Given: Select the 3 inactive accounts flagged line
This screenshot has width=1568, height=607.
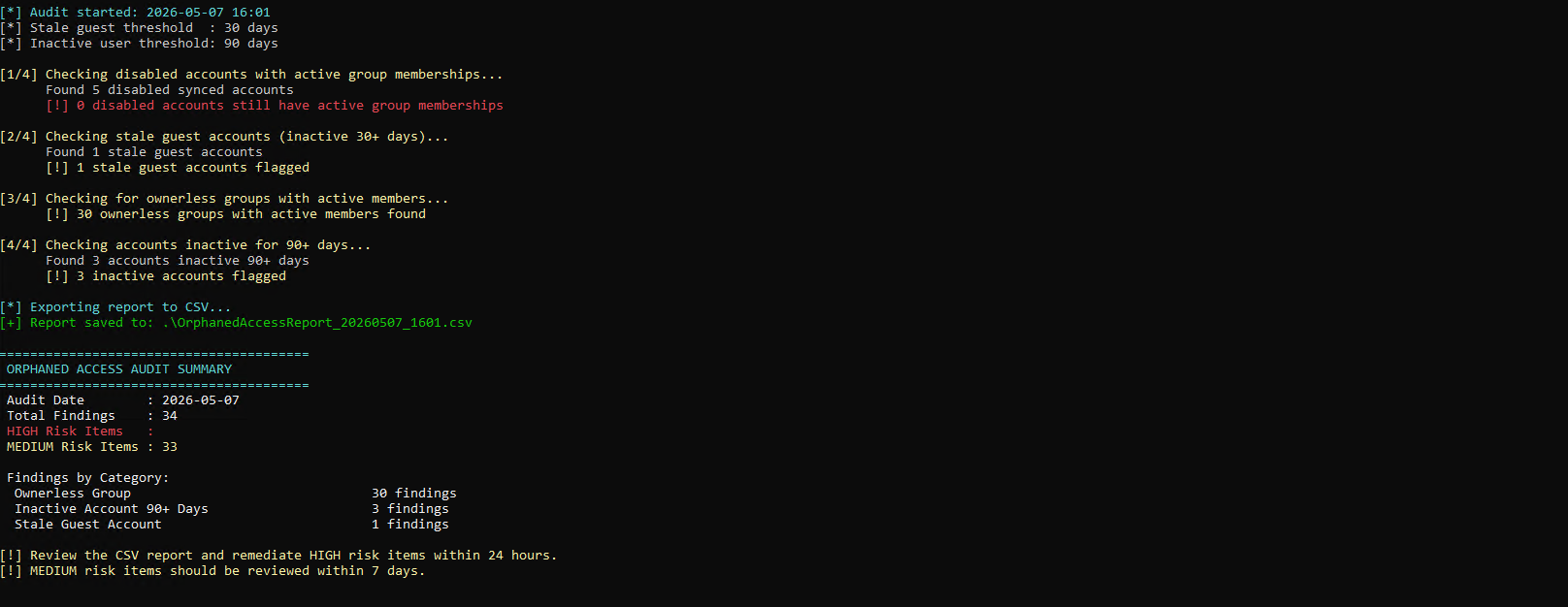Looking at the screenshot, I should click(166, 276).
